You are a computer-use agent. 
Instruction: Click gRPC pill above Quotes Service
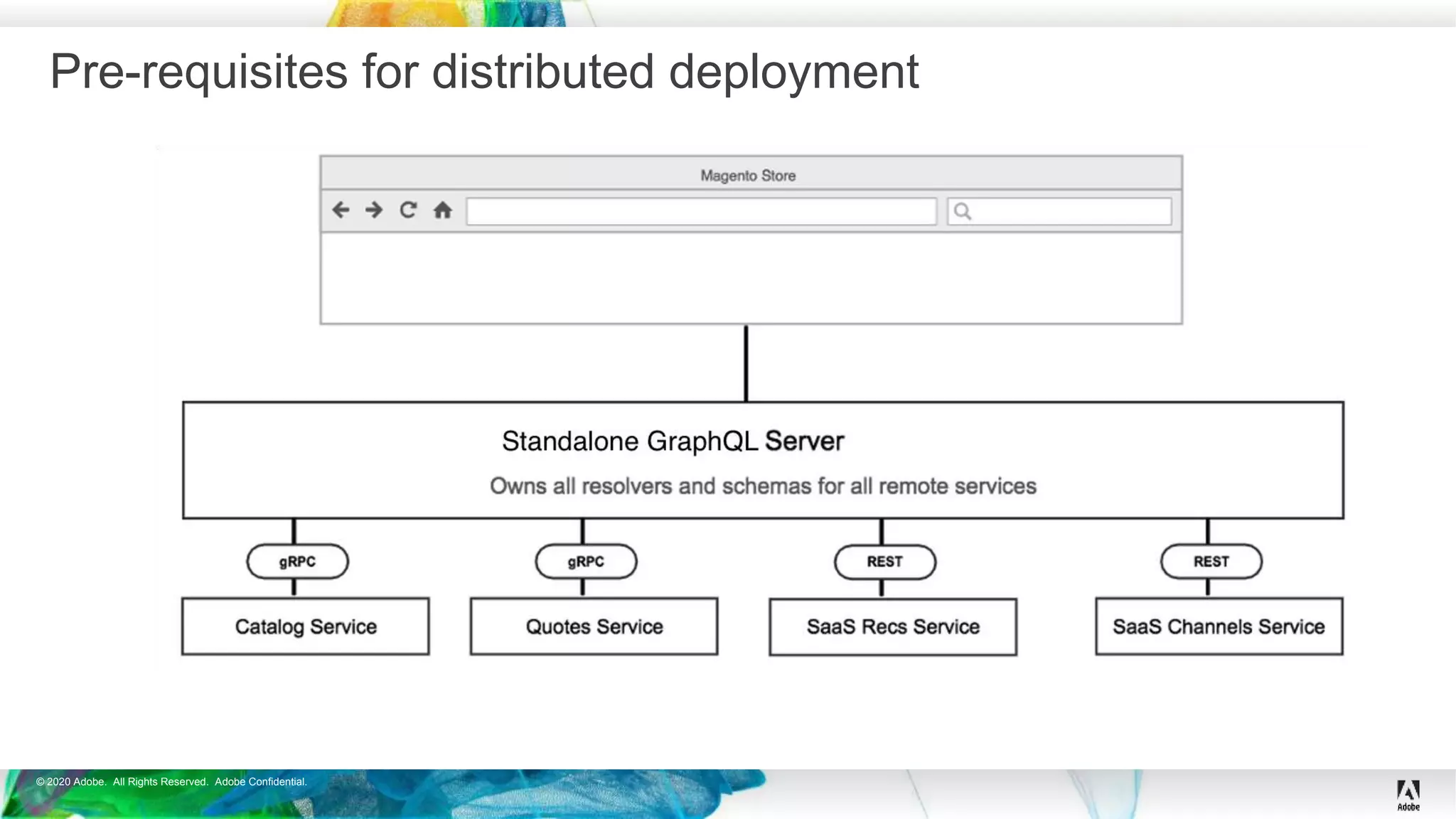point(586,562)
